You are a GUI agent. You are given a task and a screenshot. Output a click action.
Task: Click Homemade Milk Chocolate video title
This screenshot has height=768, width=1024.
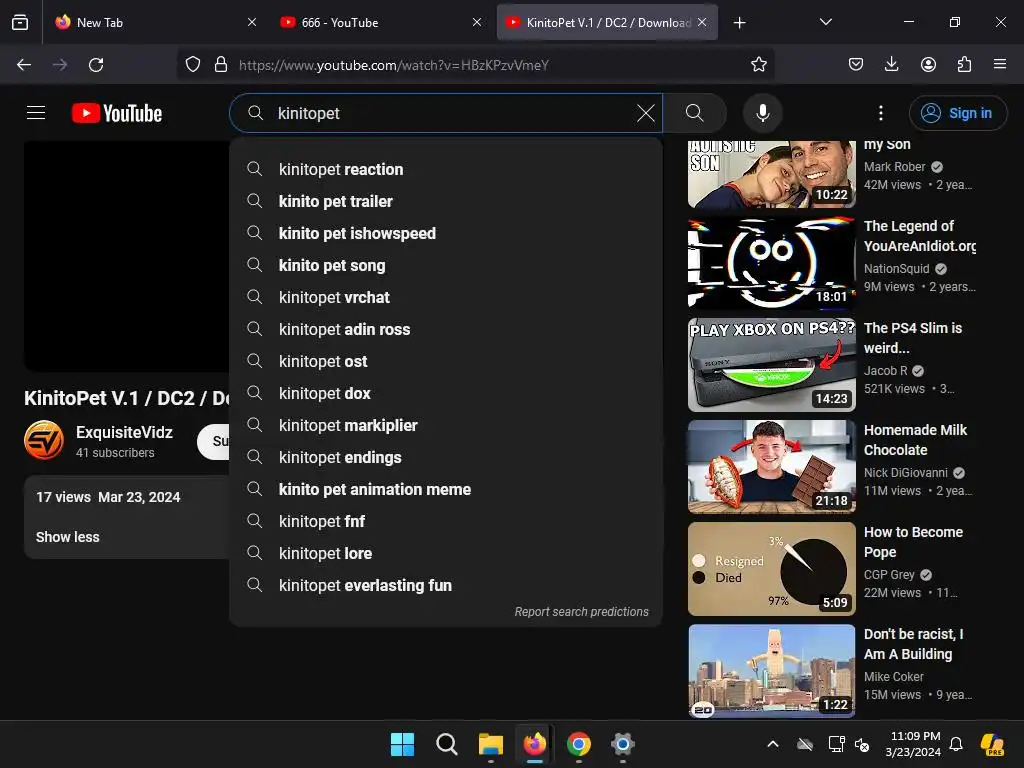coord(915,440)
